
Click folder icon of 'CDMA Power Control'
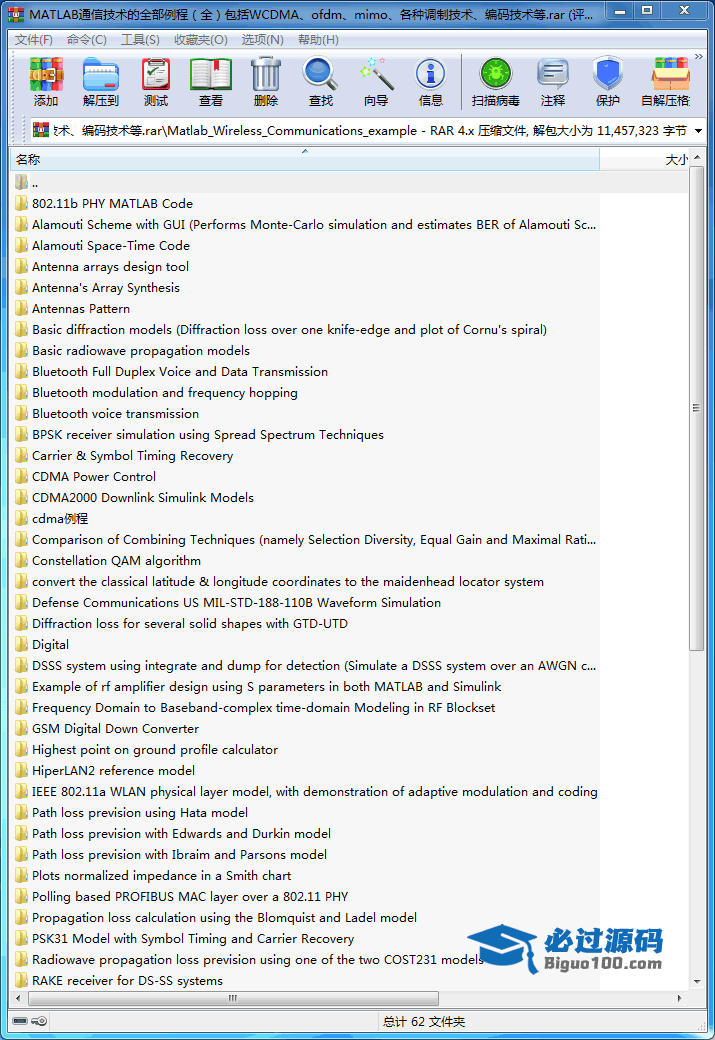(x=22, y=477)
